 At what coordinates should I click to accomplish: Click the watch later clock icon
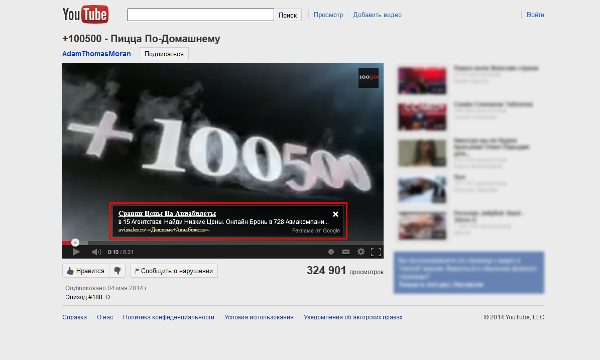331,252
